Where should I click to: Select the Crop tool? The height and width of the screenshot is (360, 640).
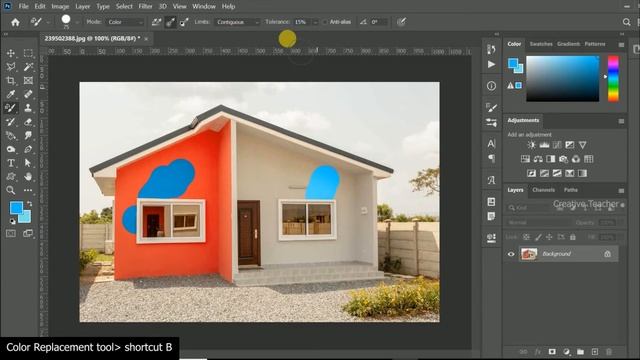click(x=11, y=80)
